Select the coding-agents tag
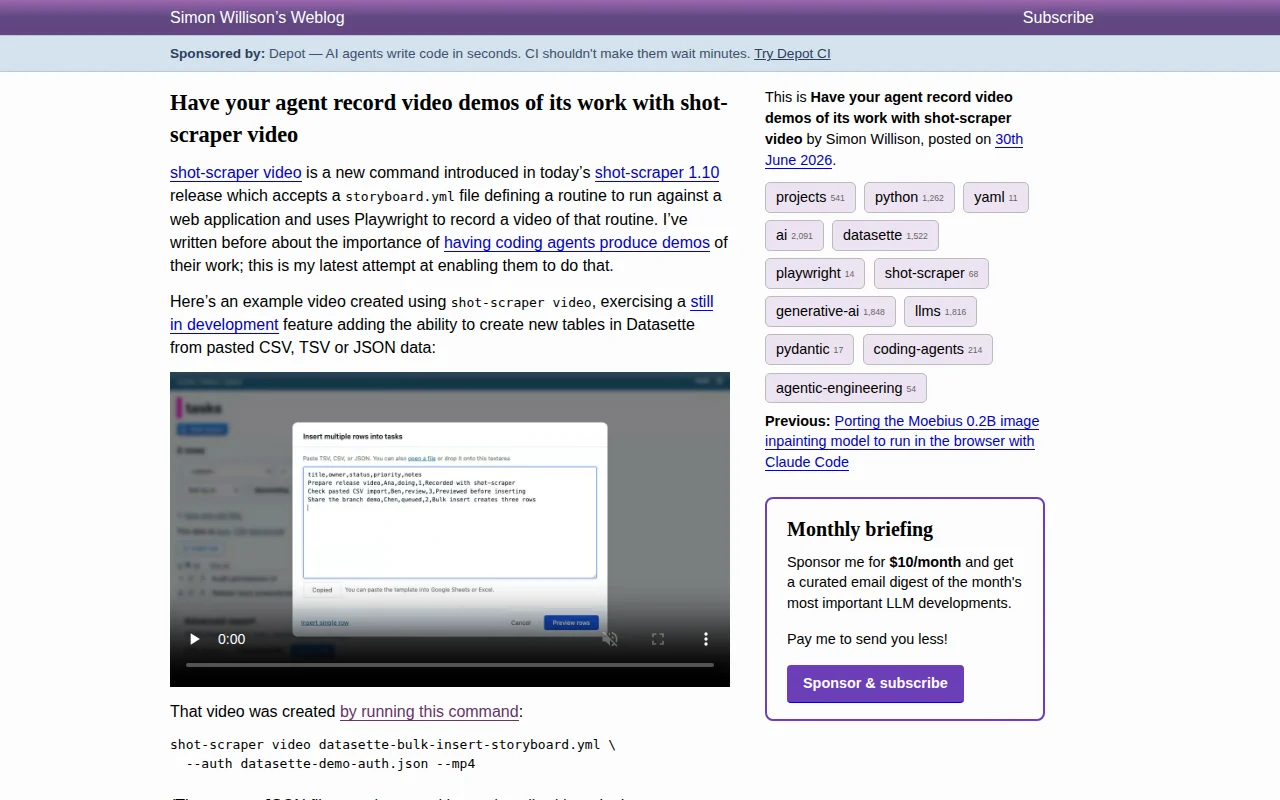This screenshot has height=800, width=1280. click(x=927, y=350)
